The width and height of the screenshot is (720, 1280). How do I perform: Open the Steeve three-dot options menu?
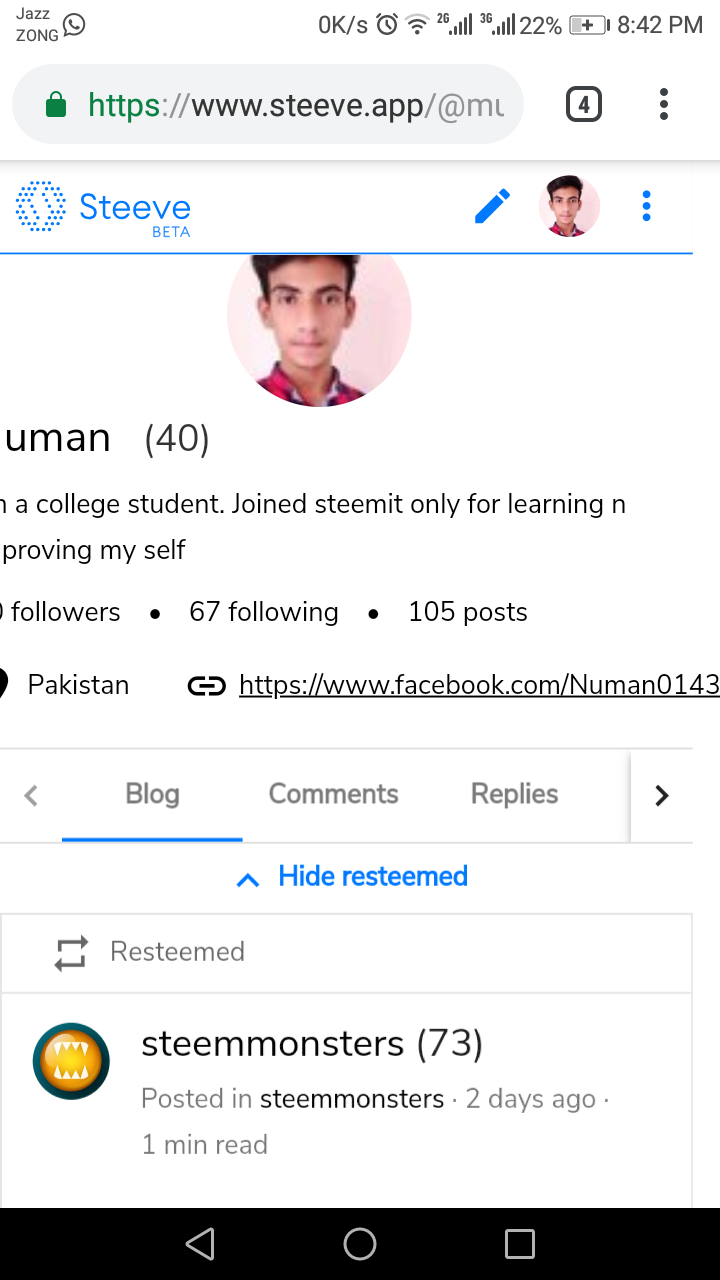(x=646, y=206)
